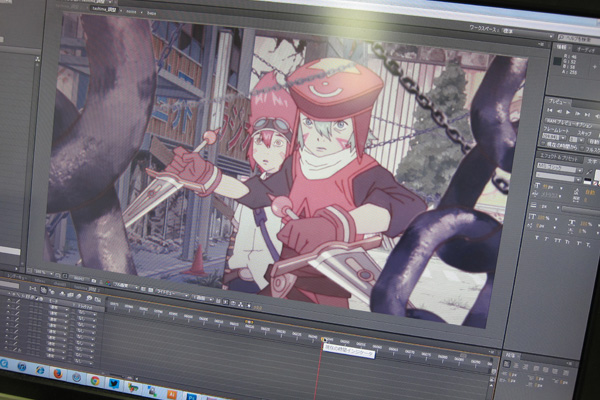
Task: Take a snapshot with the viewer camera icon
Action: click(94, 281)
